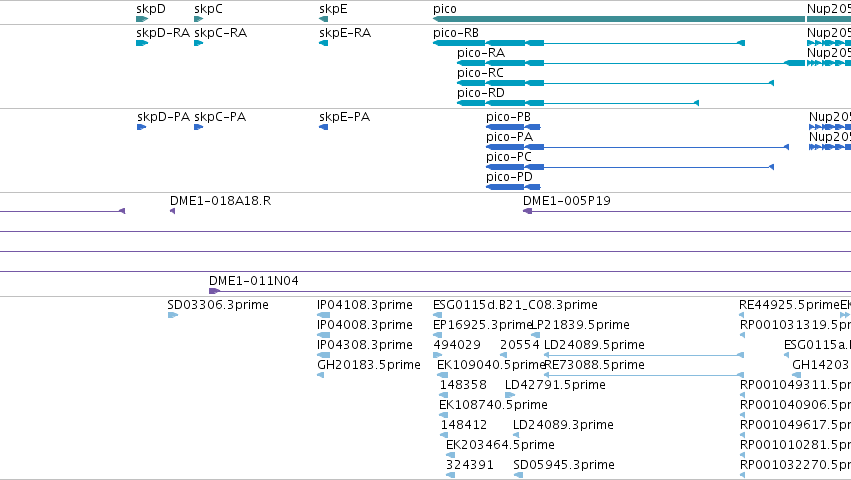Click the pico-RB transcript label
851x480 pixels.
[x=456, y=33]
